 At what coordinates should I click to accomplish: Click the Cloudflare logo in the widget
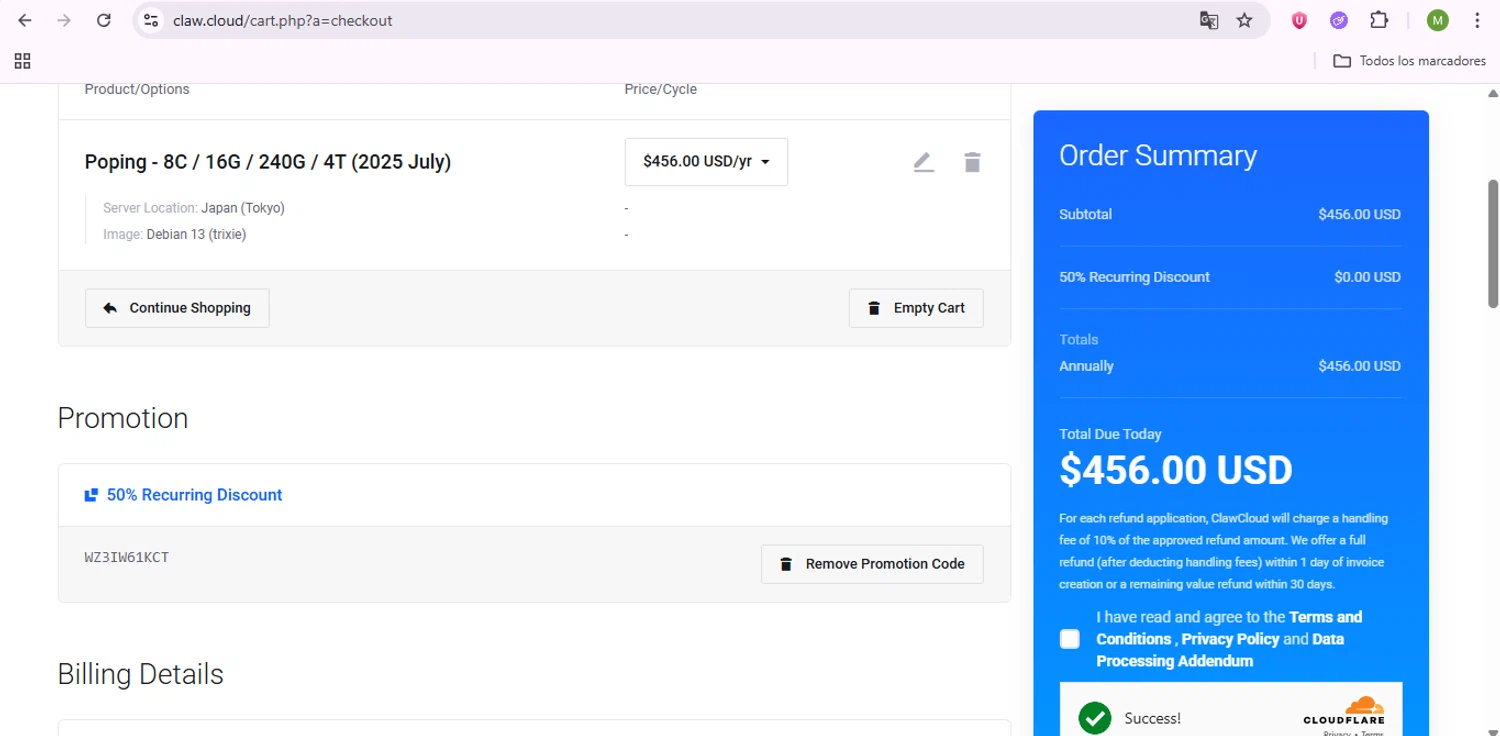tap(1344, 711)
